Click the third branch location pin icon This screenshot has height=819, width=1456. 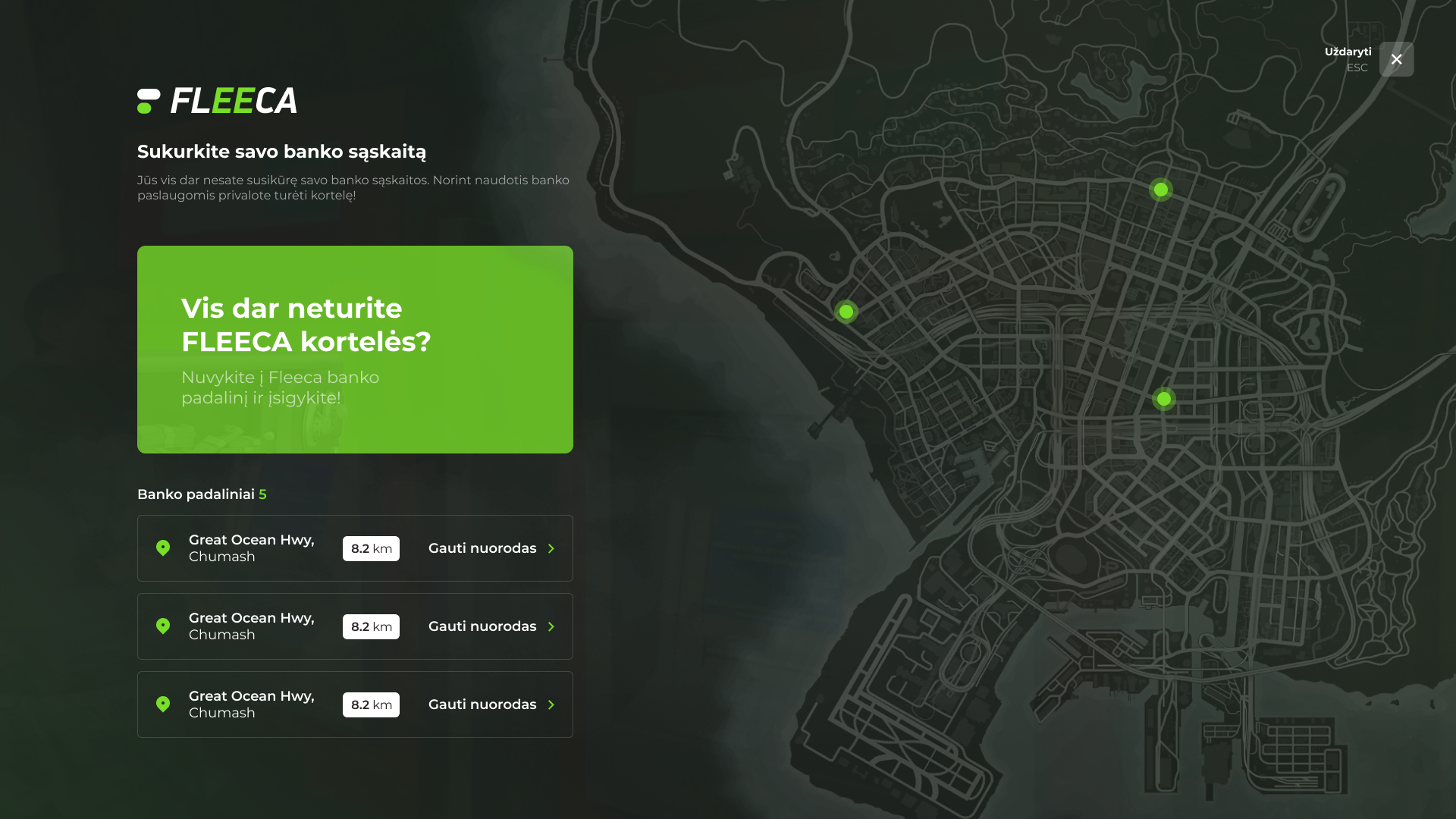click(x=163, y=704)
